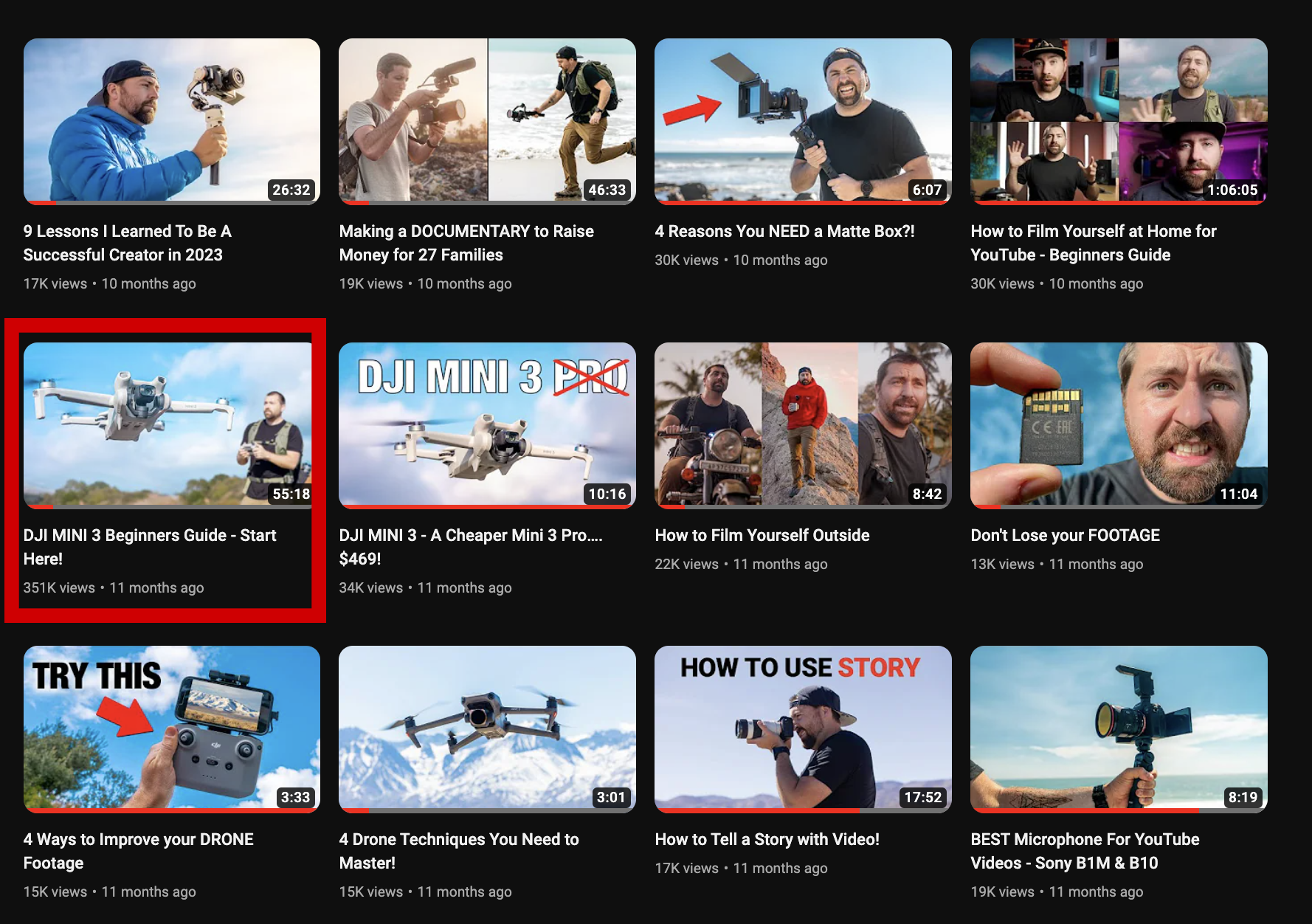This screenshot has height=924, width=1312.
Task: Open the '9 Lessons I Learned' video thumbnail
Action: point(172,121)
